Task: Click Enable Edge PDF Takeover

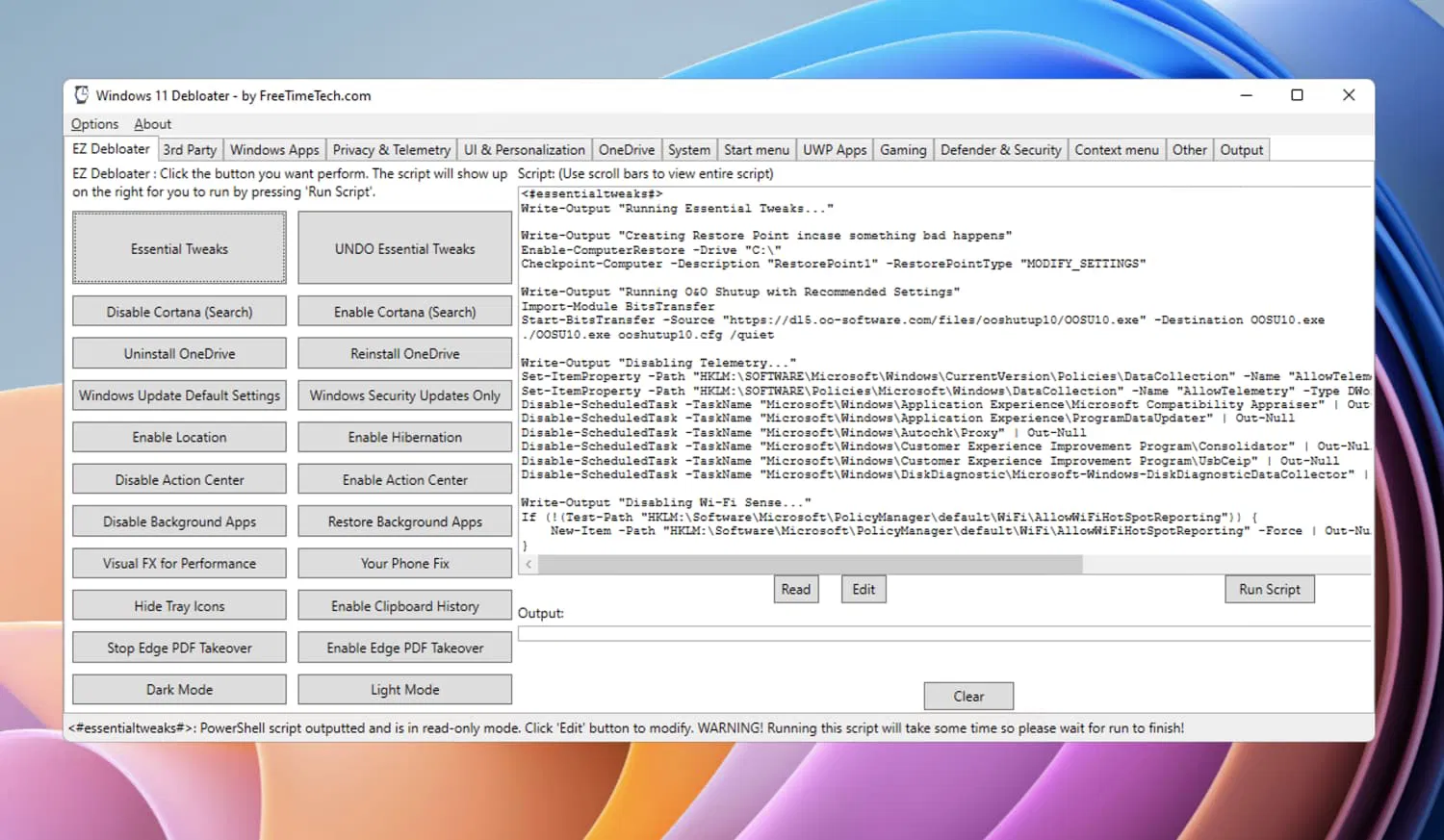Action: pyautogui.click(x=405, y=648)
